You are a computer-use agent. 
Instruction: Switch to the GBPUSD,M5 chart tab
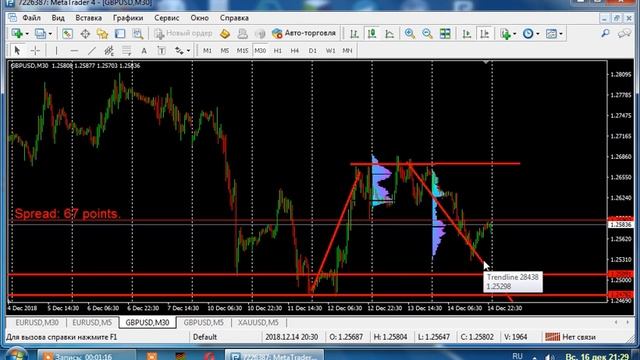[203, 322]
